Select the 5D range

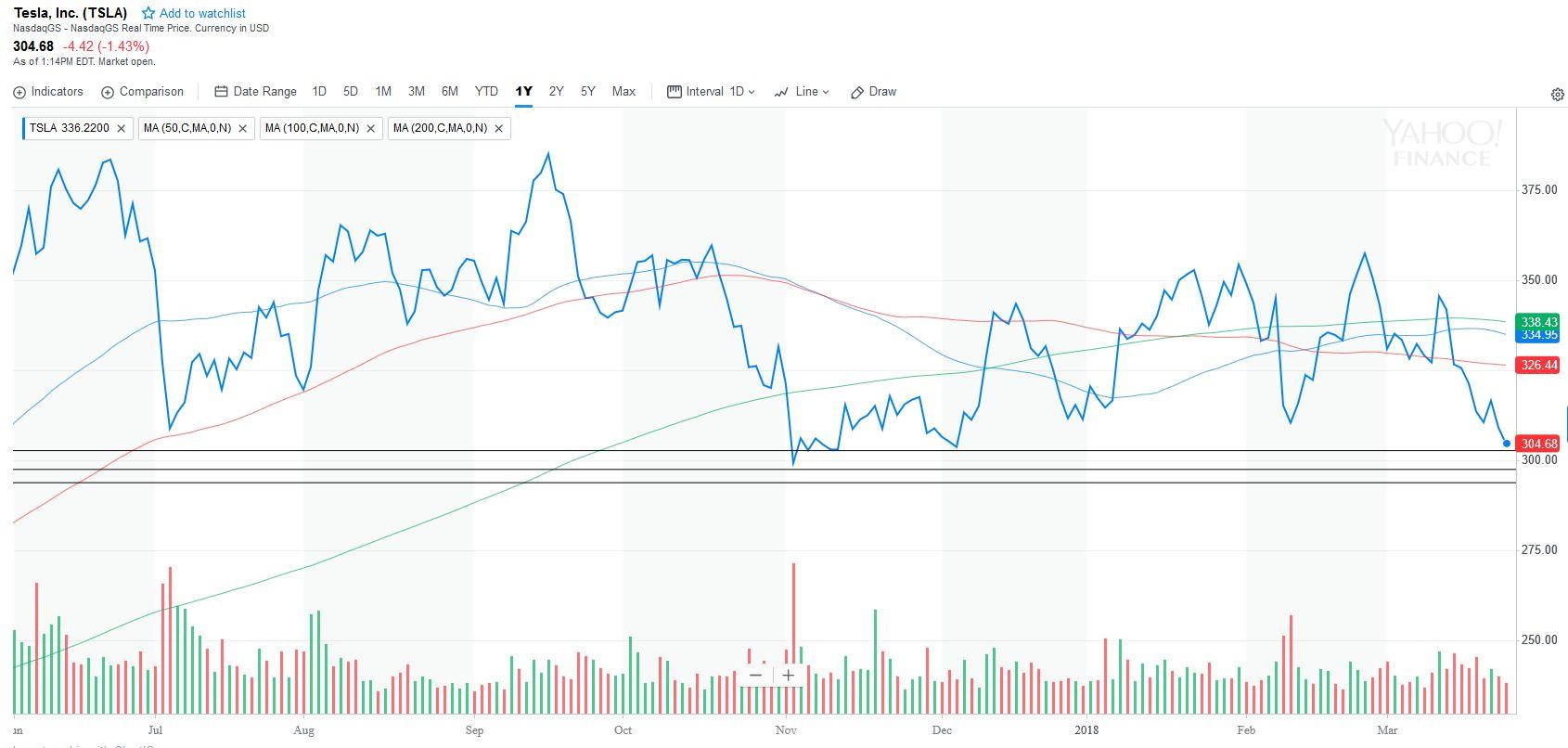click(x=351, y=92)
